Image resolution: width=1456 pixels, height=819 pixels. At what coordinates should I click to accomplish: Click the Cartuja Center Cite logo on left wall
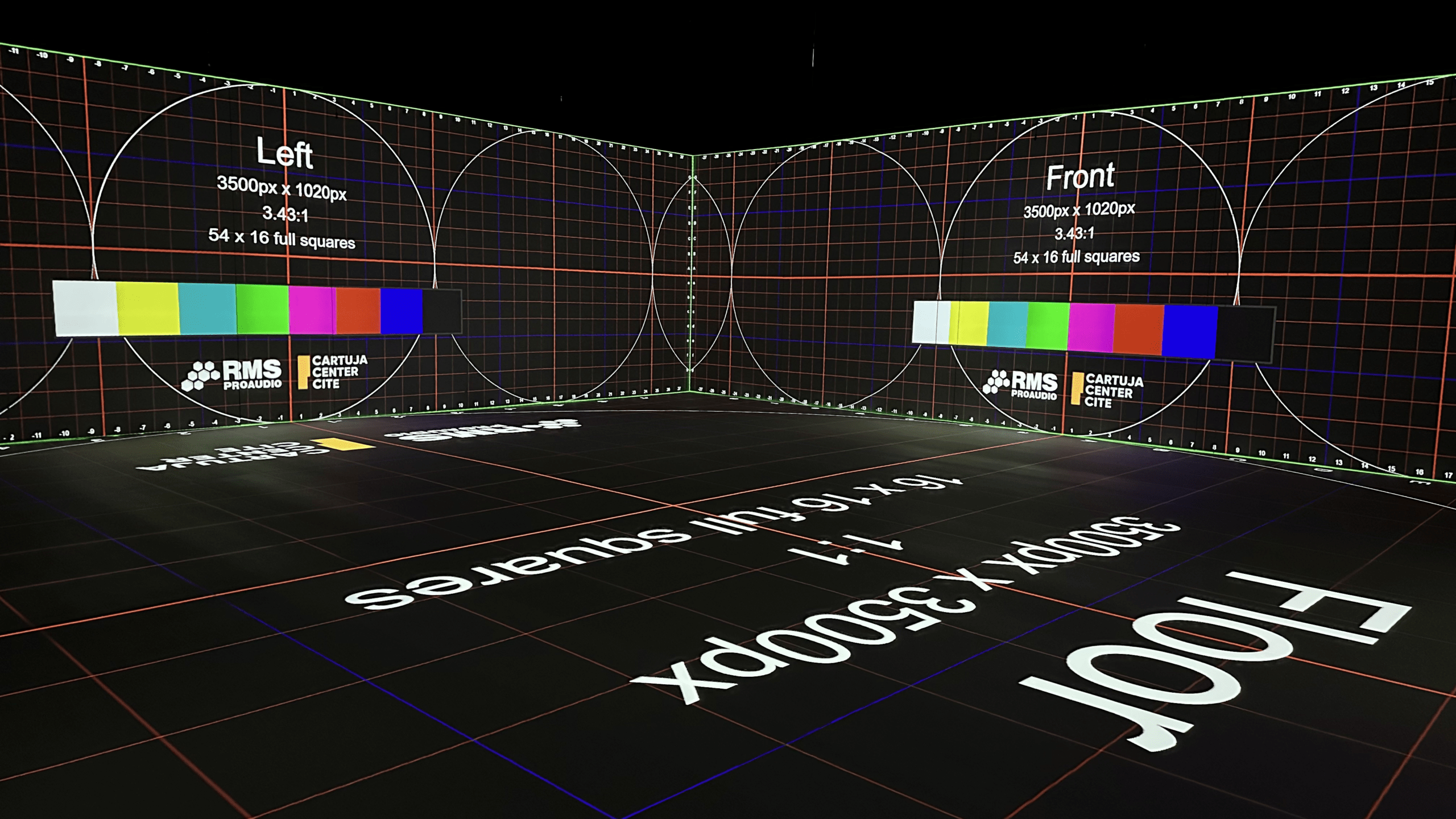[x=333, y=373]
